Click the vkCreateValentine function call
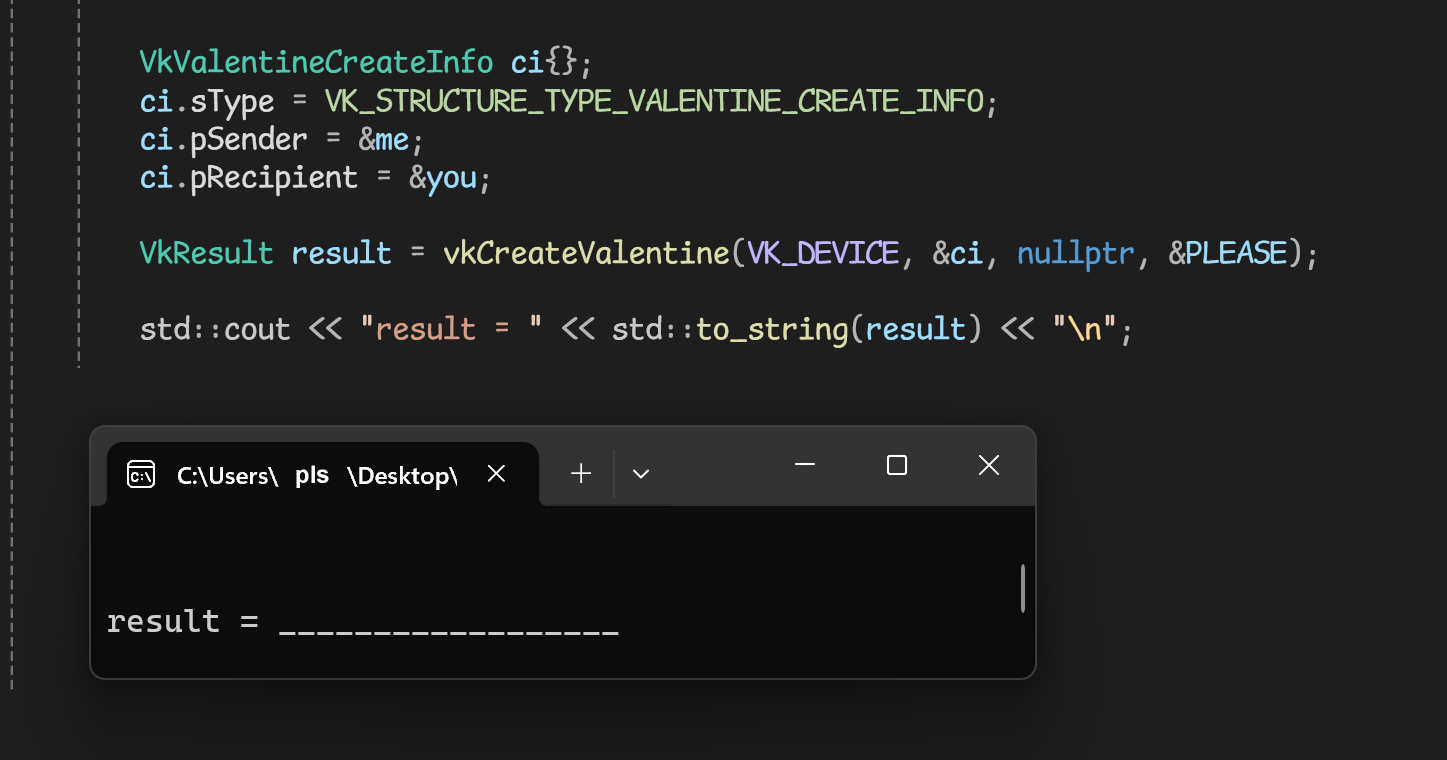The image size is (1447, 760). tap(586, 253)
